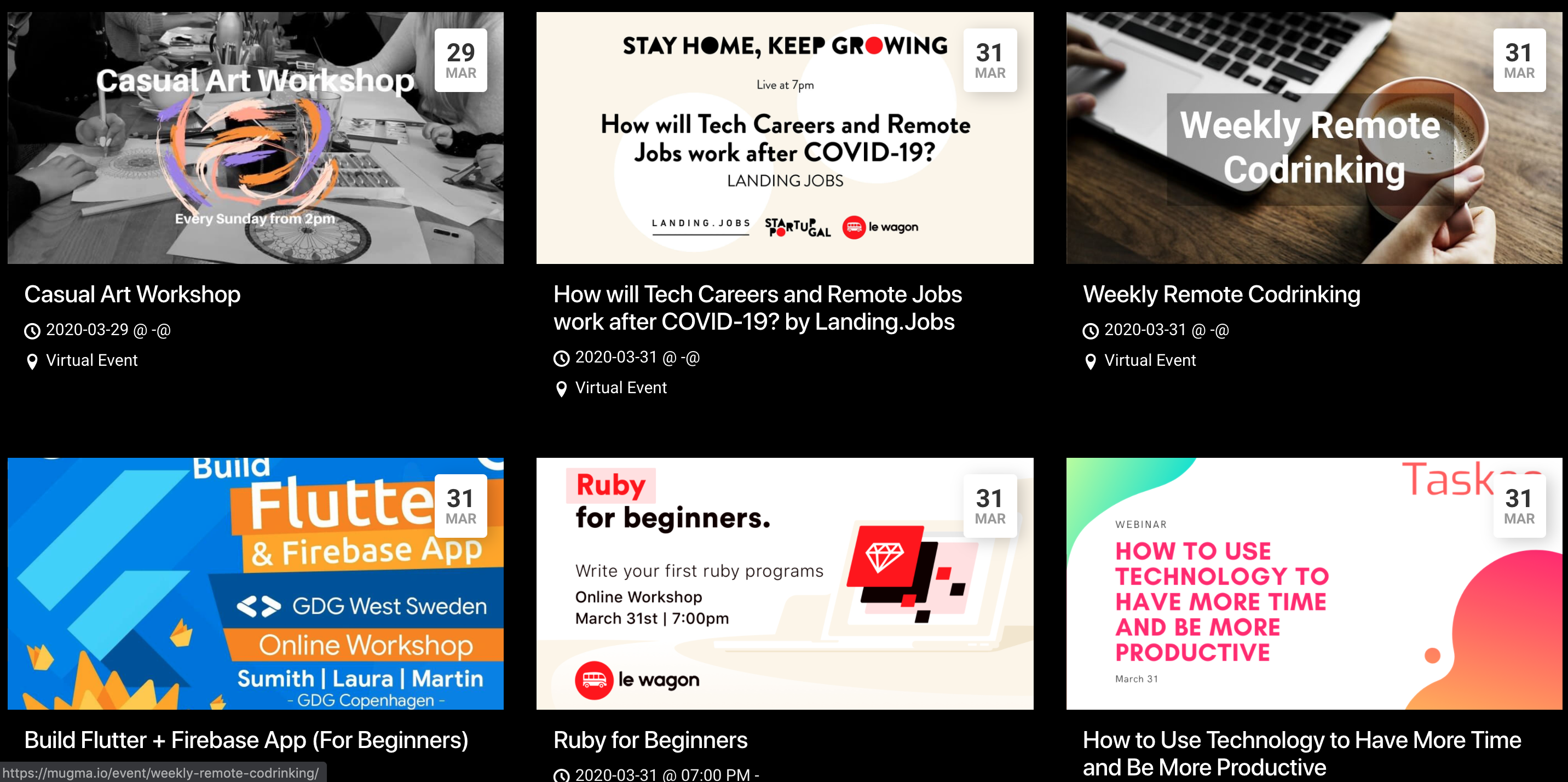Open the Weekly Remote Codrinking title link
The image size is (1568, 782).
point(1221,294)
